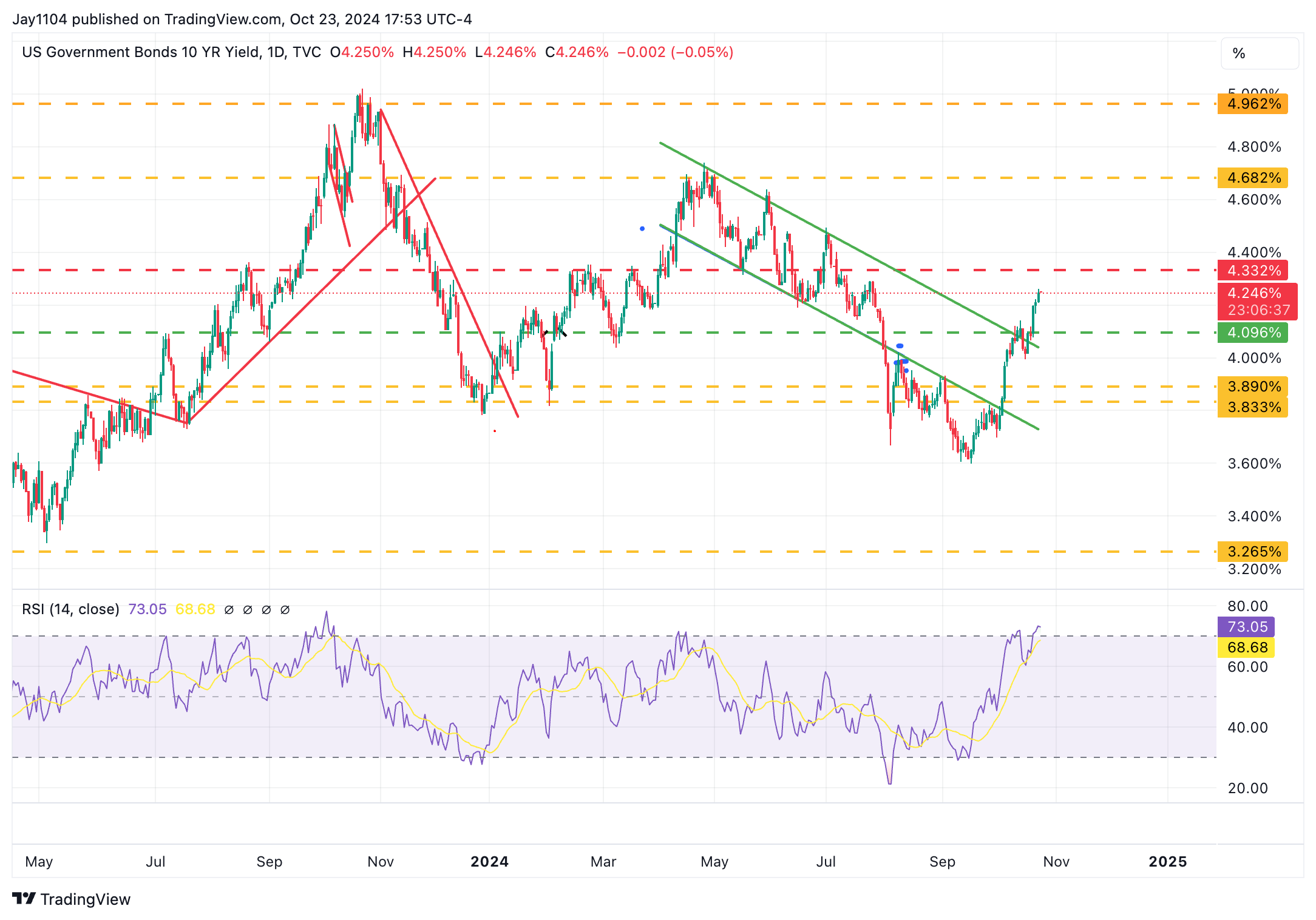Viewport: 1316px width, 920px height.
Task: Click the countdown timer 23:06:37
Action: click(1258, 310)
